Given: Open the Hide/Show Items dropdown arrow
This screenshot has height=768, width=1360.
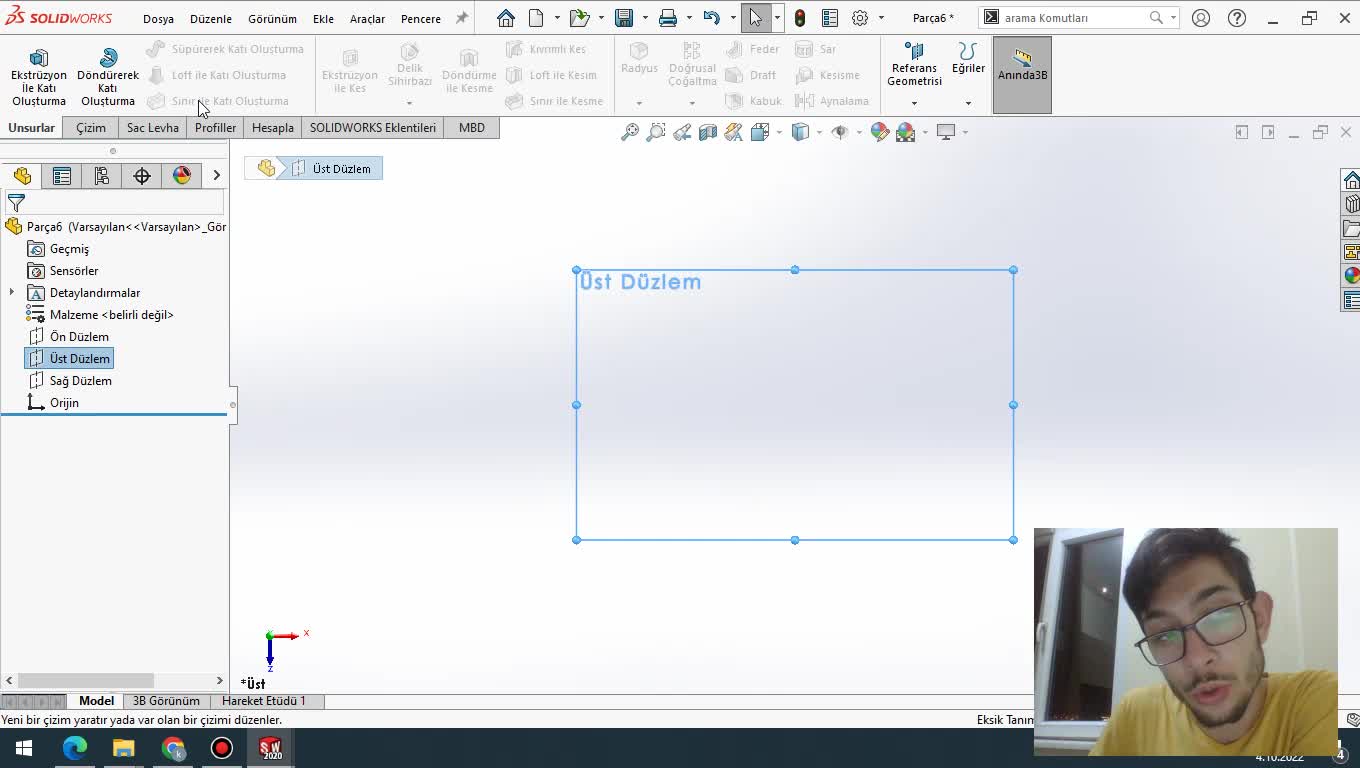Looking at the screenshot, I should pyautogui.click(x=859, y=132).
